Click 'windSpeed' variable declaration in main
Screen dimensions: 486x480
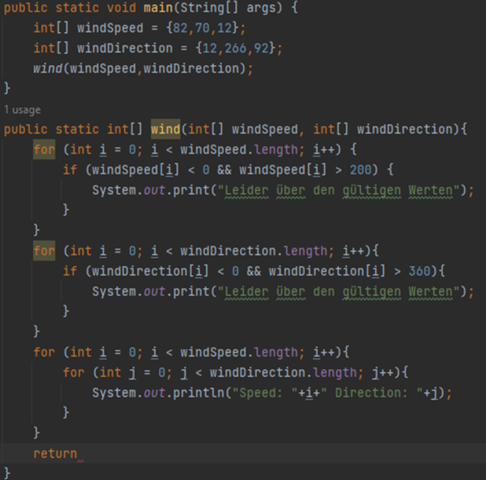pyautogui.click(x=110, y=28)
